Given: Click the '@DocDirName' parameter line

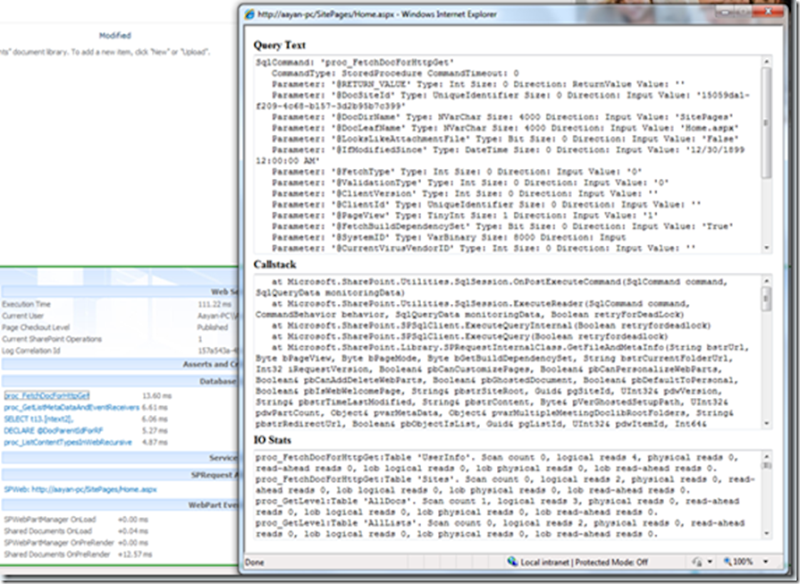Looking at the screenshot, I should click(x=503, y=117).
